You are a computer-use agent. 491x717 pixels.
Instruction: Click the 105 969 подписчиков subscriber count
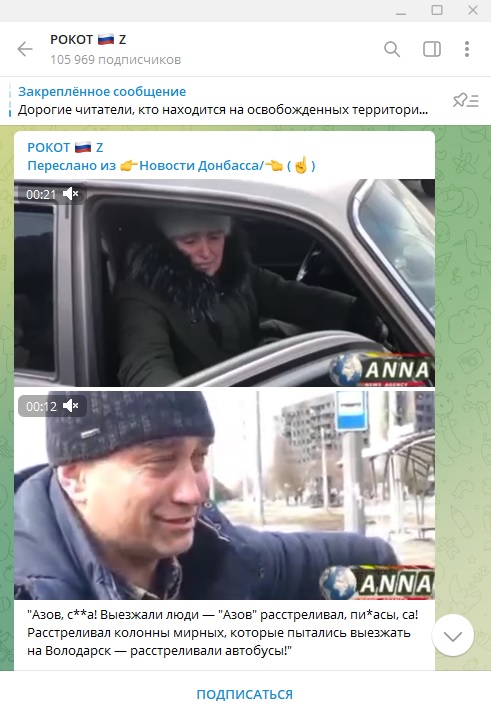(116, 60)
